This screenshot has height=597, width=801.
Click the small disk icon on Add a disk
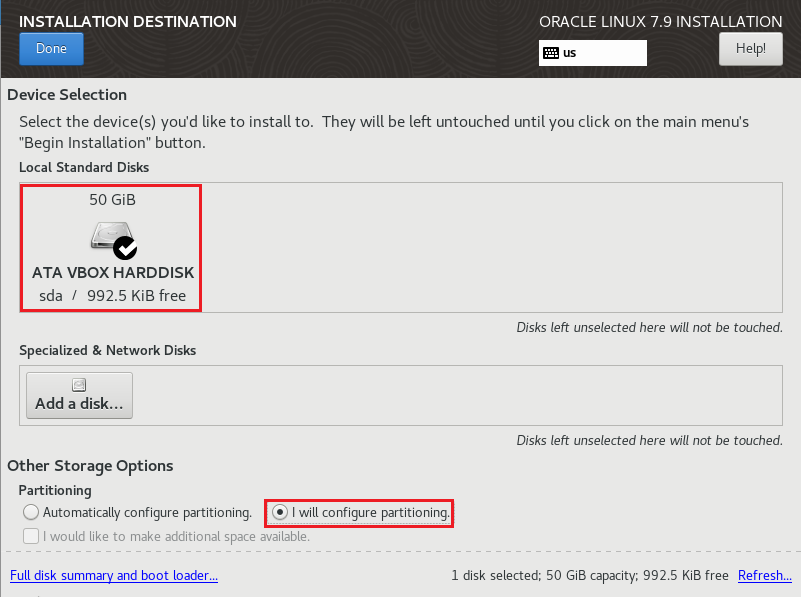79,385
